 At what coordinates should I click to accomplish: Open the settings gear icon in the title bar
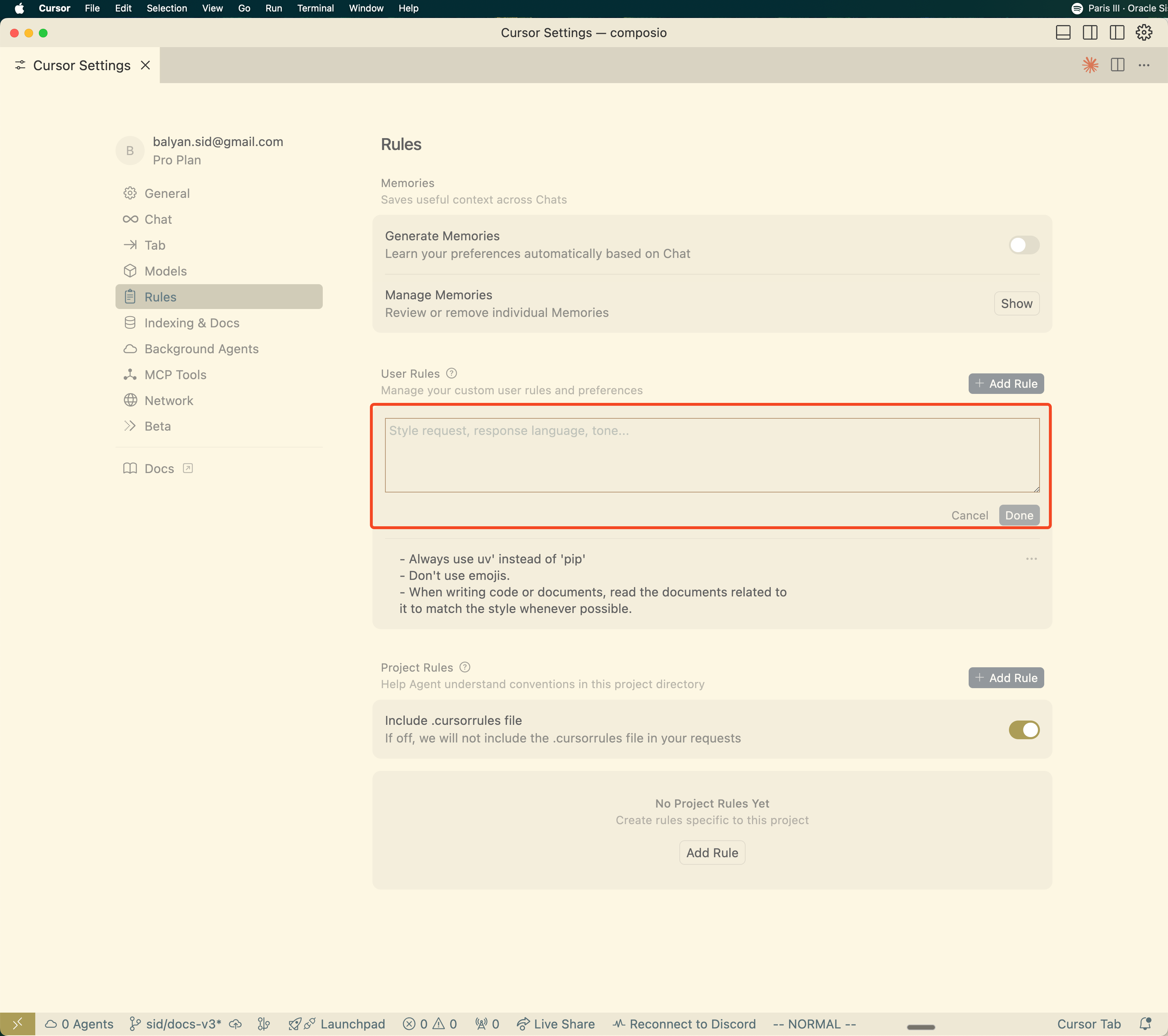pos(1144,32)
